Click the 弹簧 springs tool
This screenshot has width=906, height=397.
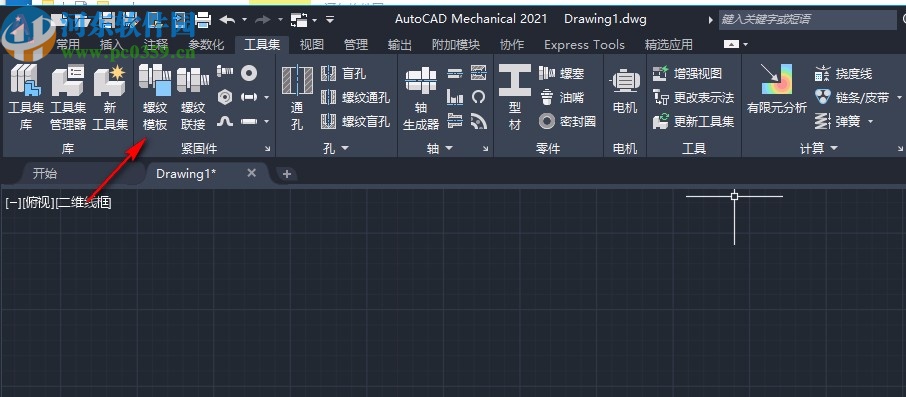coord(837,122)
